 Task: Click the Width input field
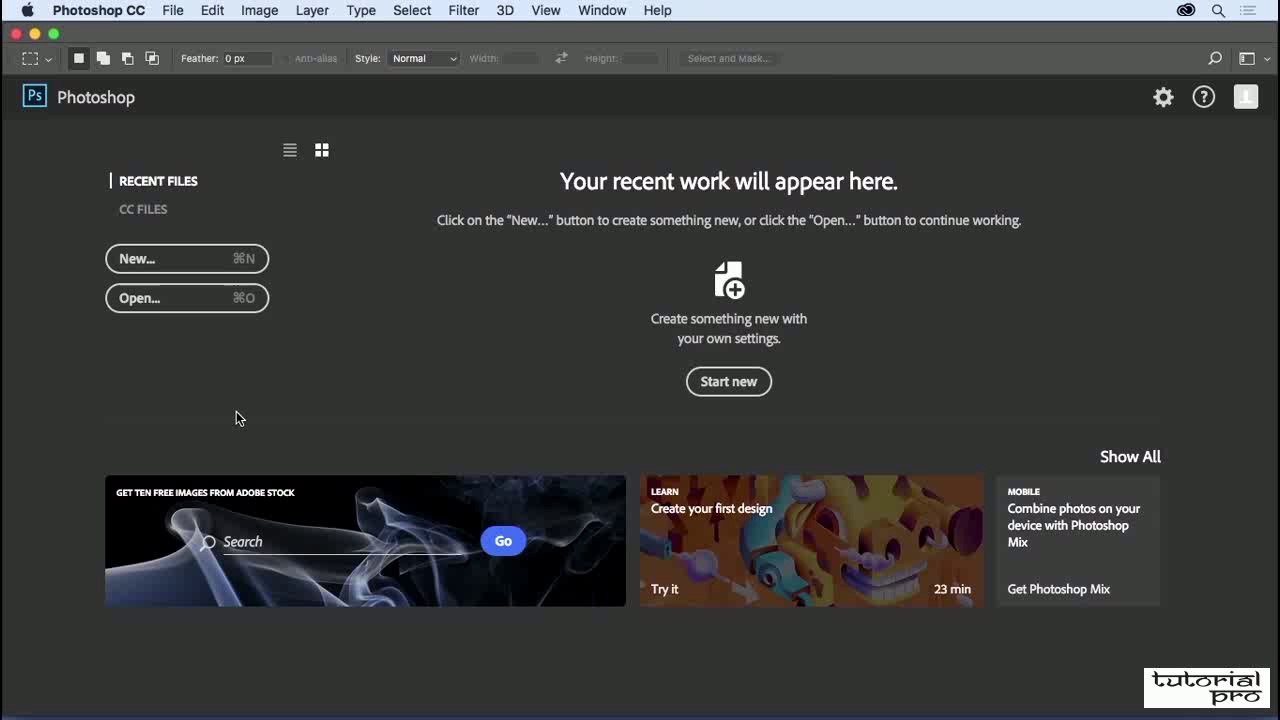coord(520,59)
